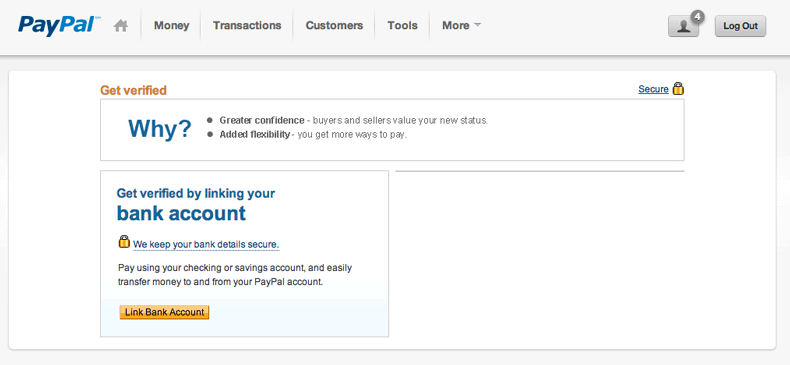
Task: Open 'We keep your bank details secure' link
Action: pos(206,245)
